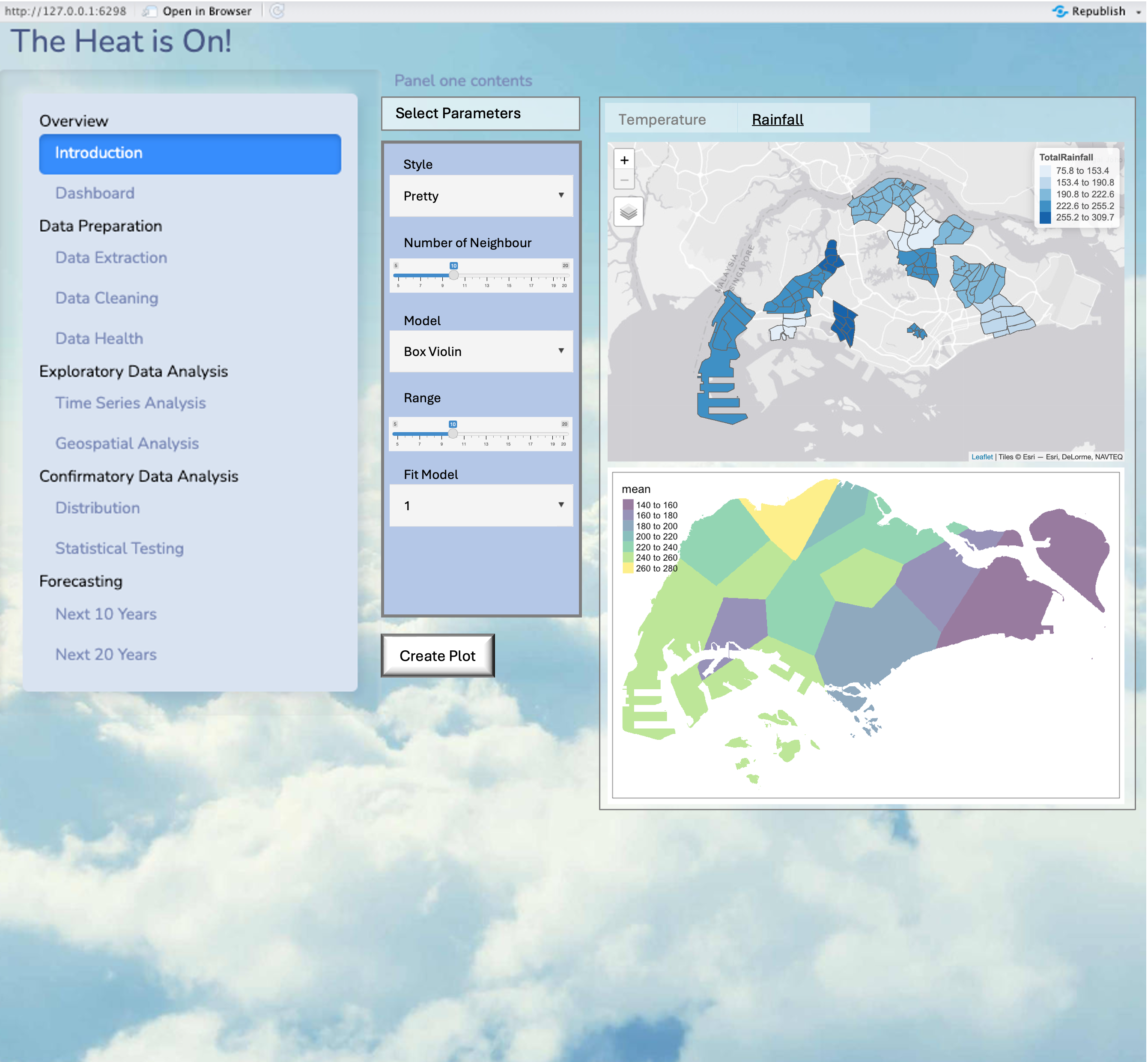
Task: Click the refresh icon in top bar
Action: [x=277, y=11]
